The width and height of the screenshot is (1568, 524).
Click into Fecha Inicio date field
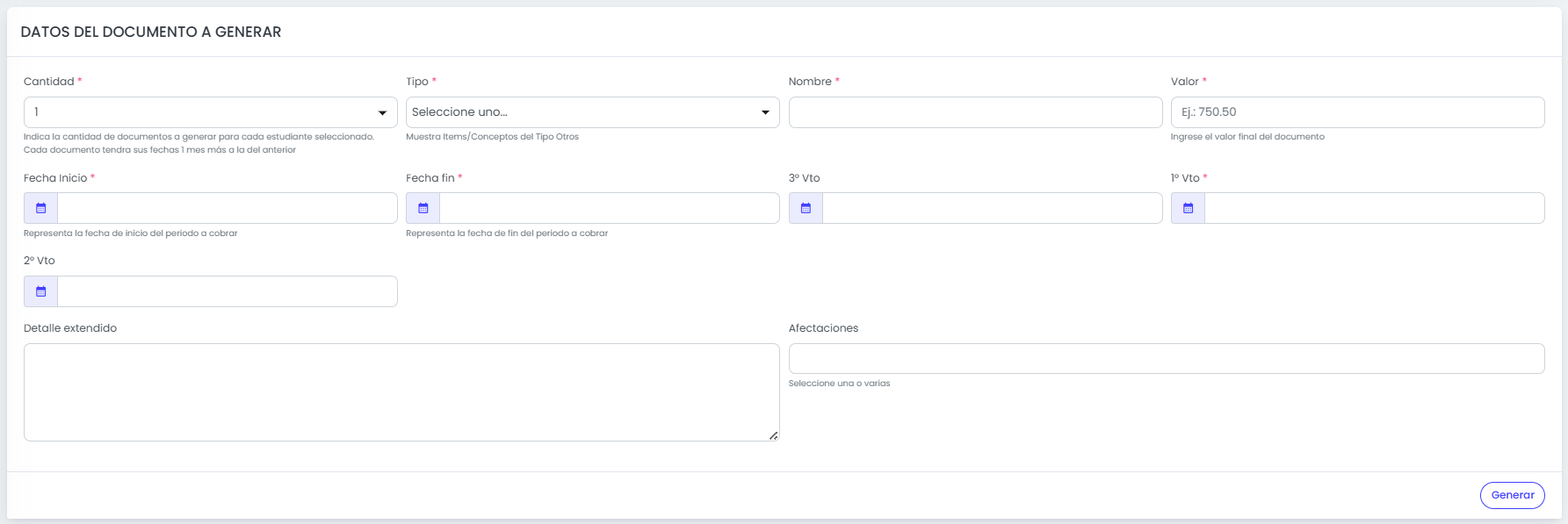pos(228,208)
